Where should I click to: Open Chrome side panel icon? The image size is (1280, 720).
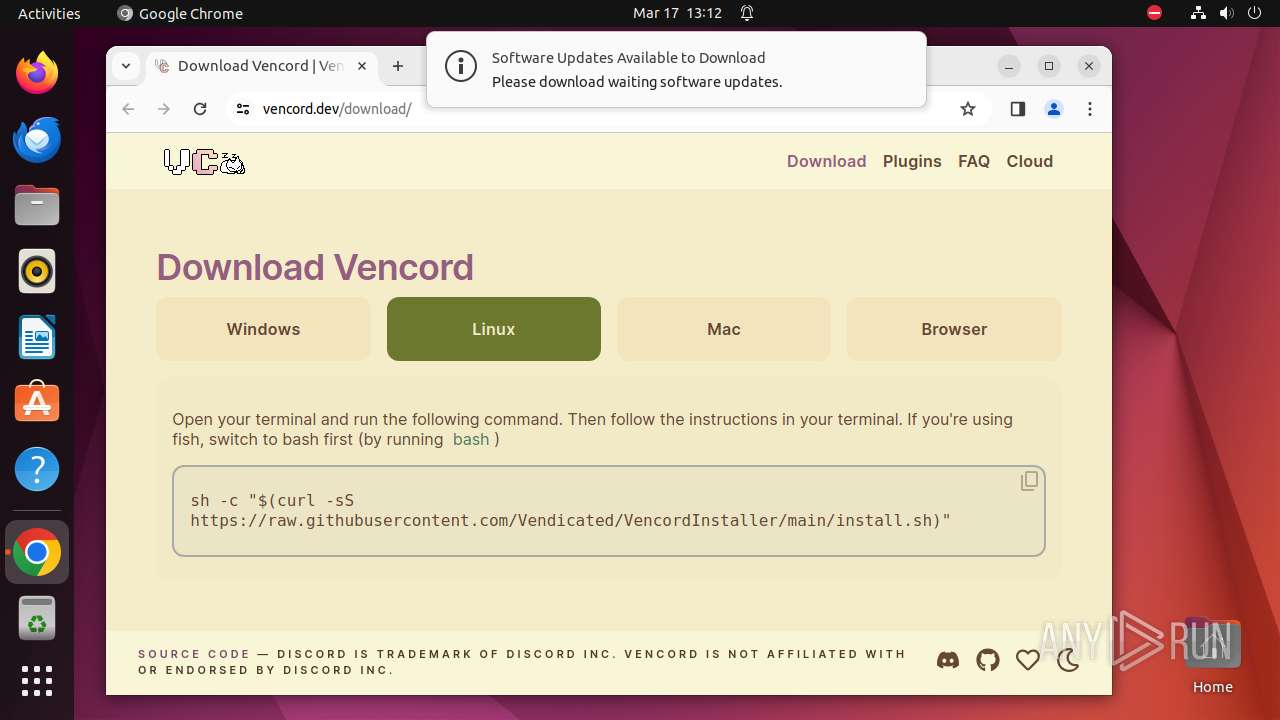point(1018,109)
